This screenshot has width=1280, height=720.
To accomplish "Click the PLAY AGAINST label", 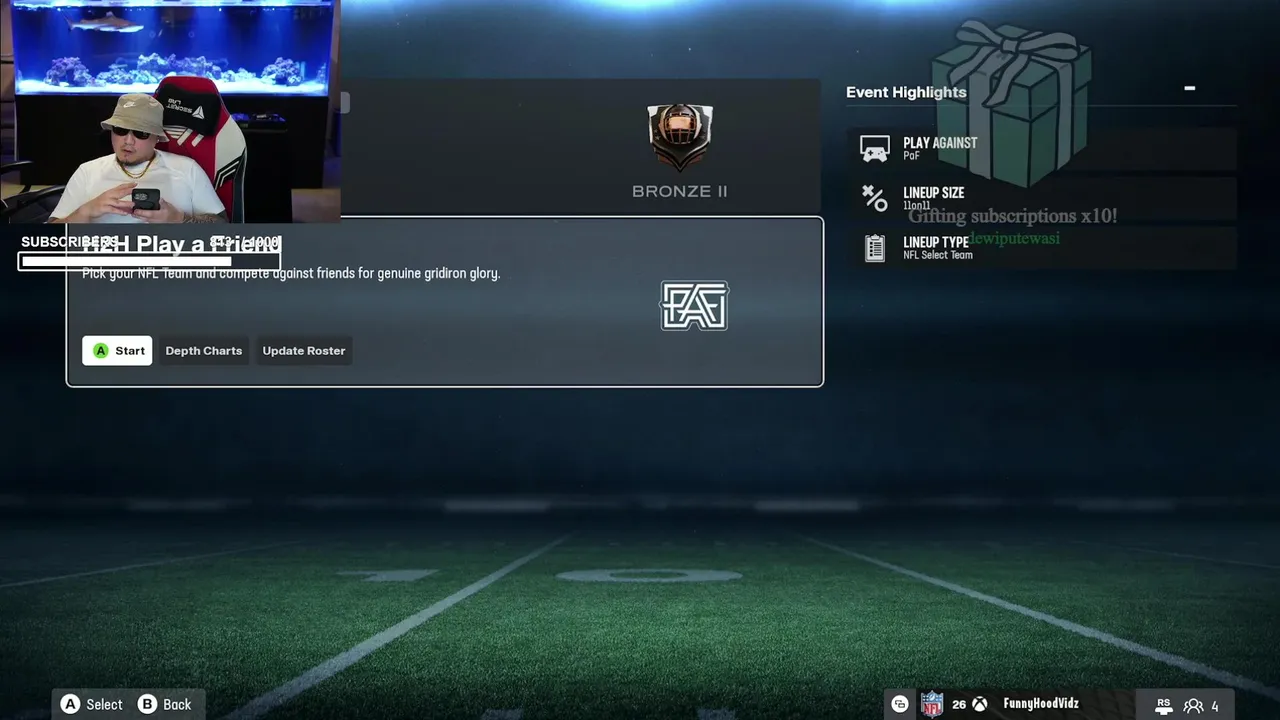I will (940, 143).
